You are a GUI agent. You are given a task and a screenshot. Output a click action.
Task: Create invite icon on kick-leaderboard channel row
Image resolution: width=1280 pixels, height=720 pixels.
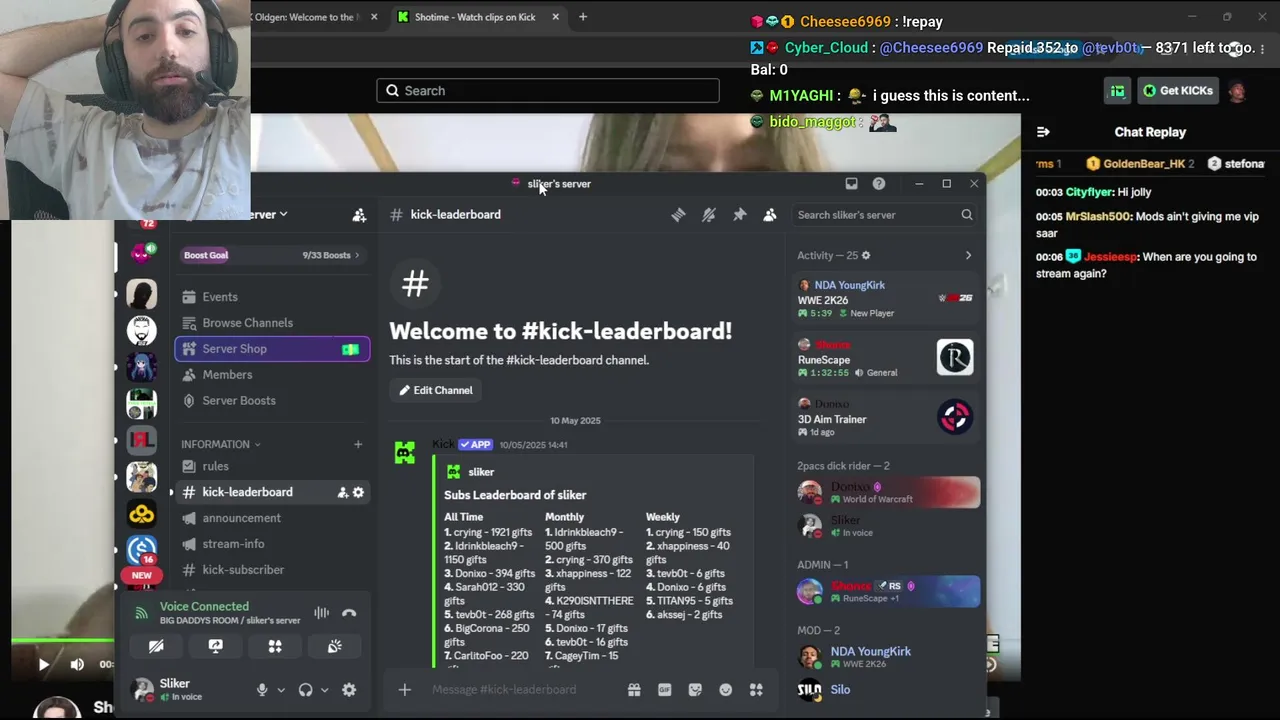[x=342, y=492]
